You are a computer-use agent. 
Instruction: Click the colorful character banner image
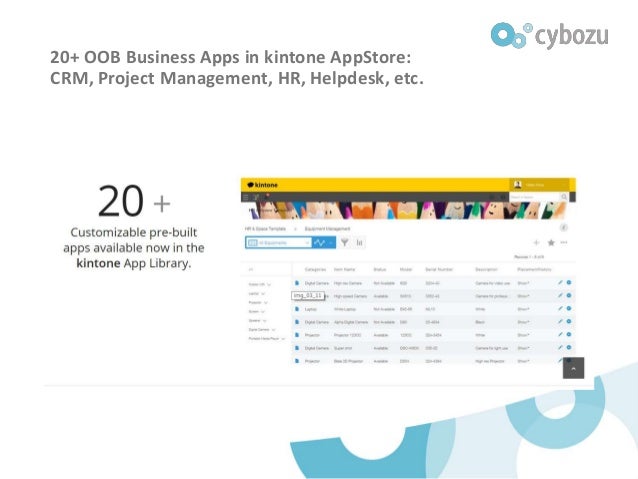[407, 210]
